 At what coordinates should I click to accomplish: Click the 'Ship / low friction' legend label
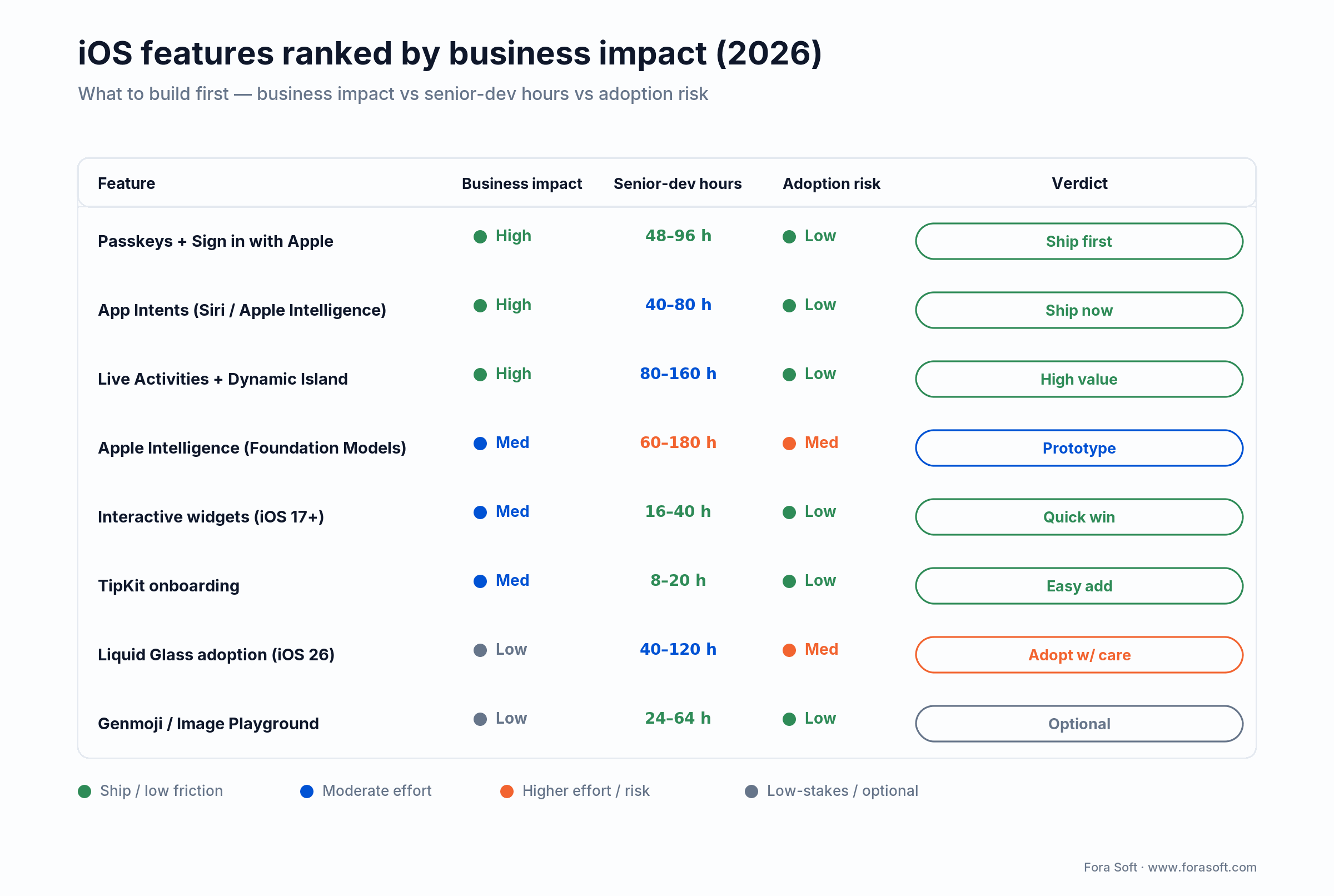click(161, 791)
